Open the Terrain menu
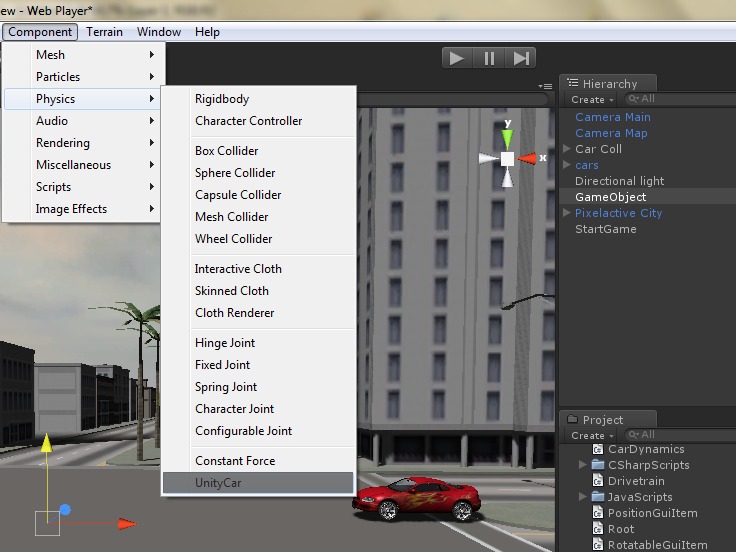The height and width of the screenshot is (552, 736). click(x=104, y=32)
